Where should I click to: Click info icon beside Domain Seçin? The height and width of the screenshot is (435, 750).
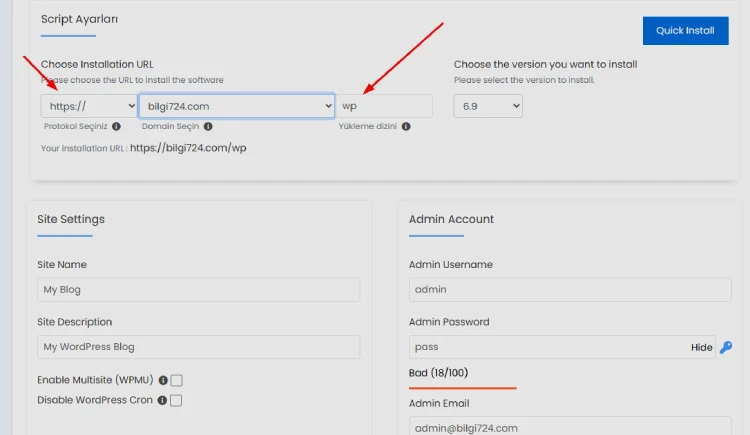click(x=208, y=127)
